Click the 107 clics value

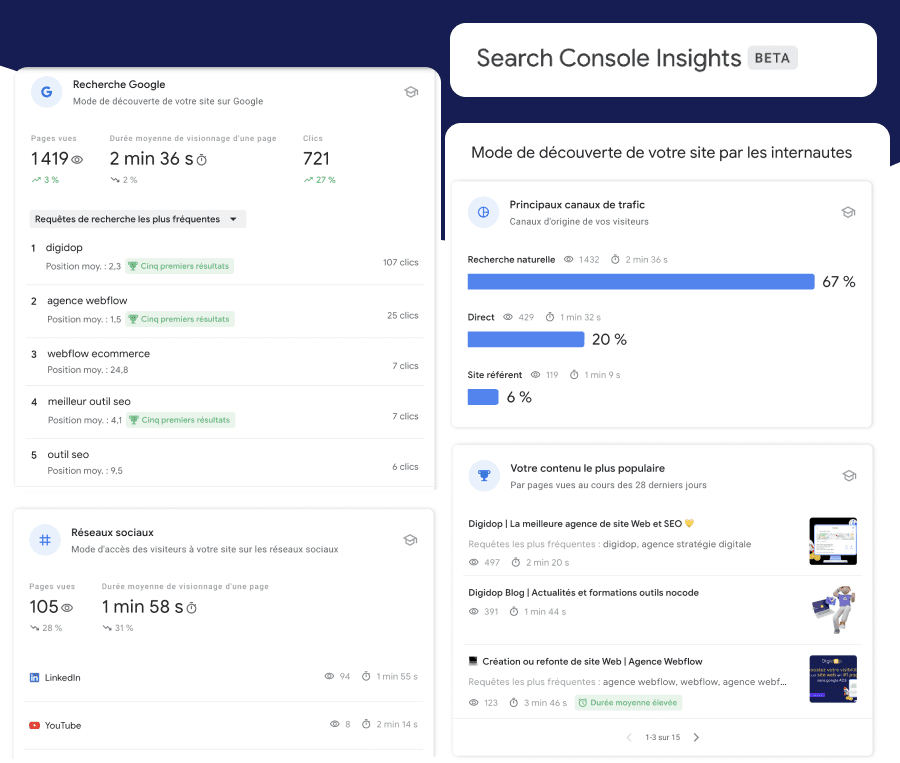[401, 262]
